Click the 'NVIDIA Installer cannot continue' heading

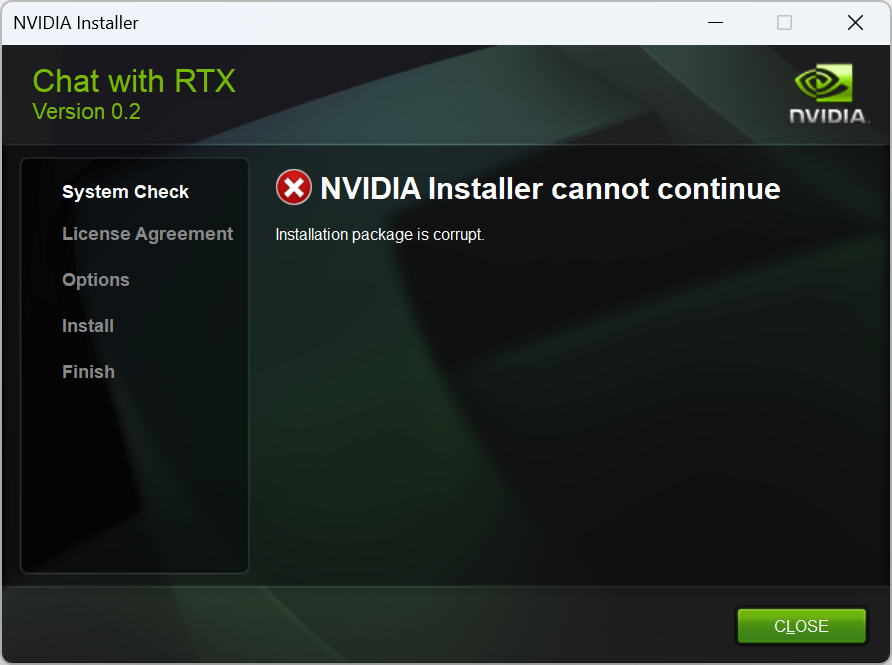pos(550,188)
